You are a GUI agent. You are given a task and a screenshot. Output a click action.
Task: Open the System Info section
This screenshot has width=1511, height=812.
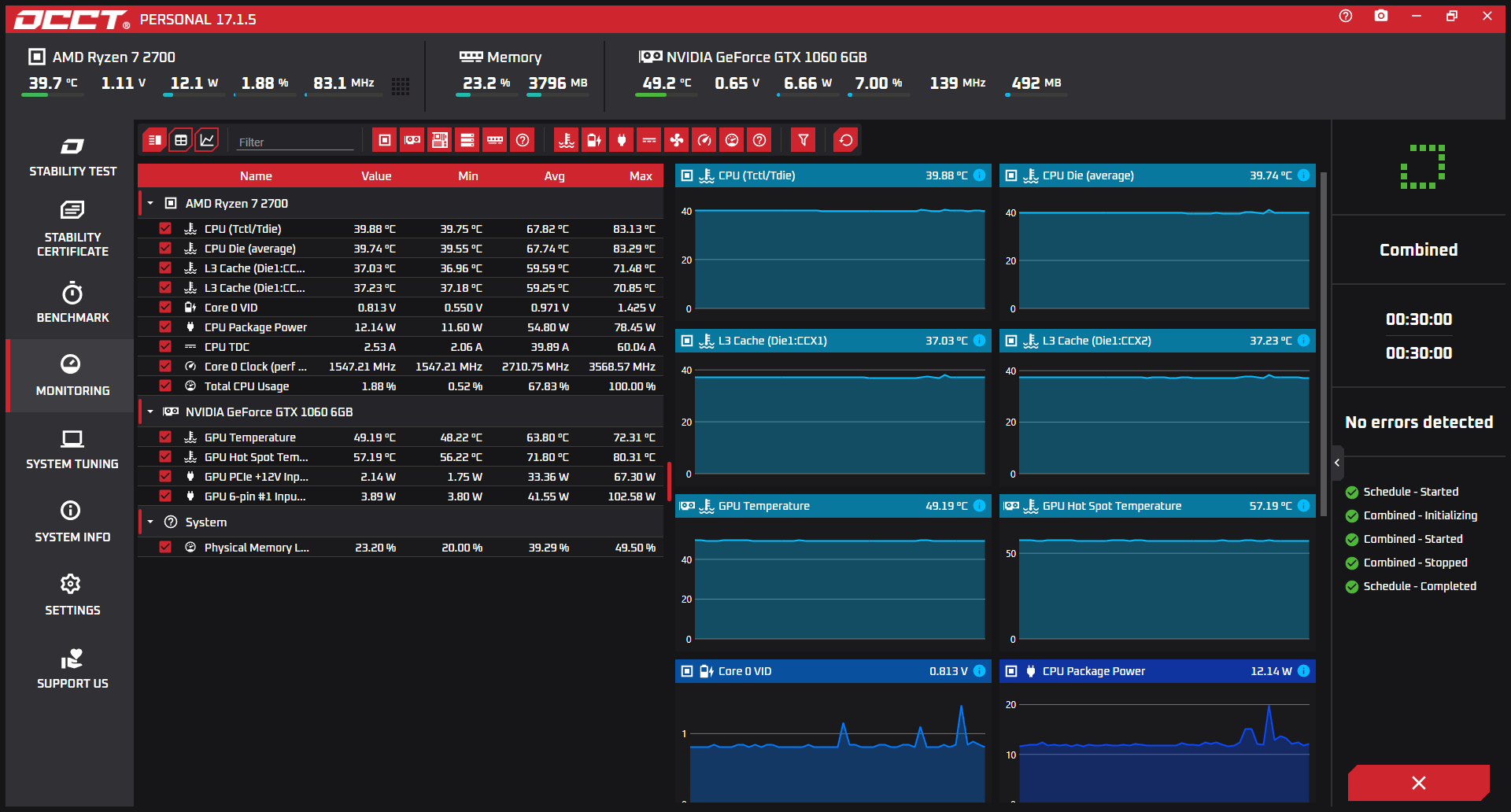[72, 522]
